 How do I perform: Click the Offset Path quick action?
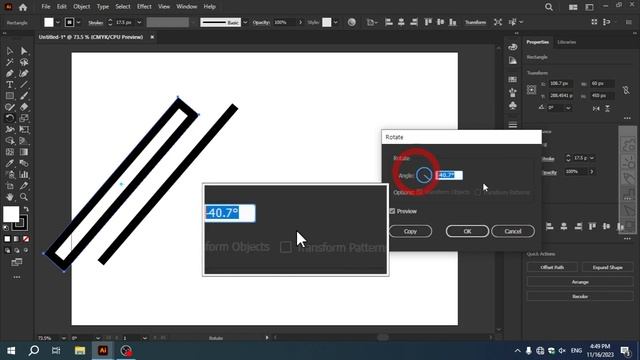552,267
